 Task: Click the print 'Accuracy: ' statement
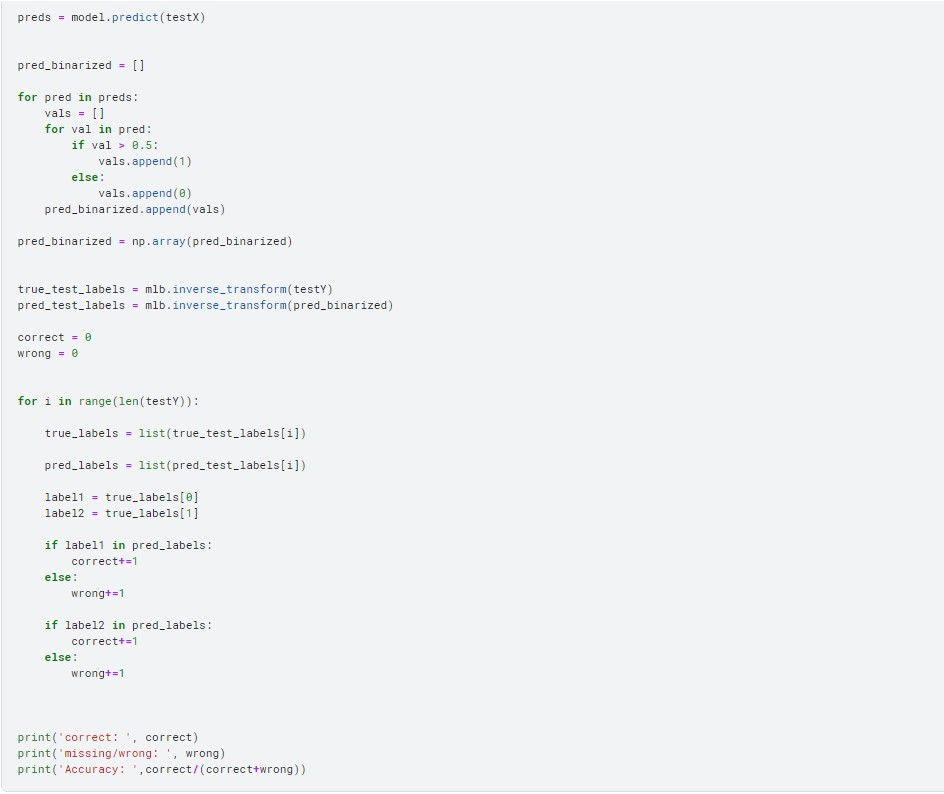pyautogui.click(x=162, y=769)
